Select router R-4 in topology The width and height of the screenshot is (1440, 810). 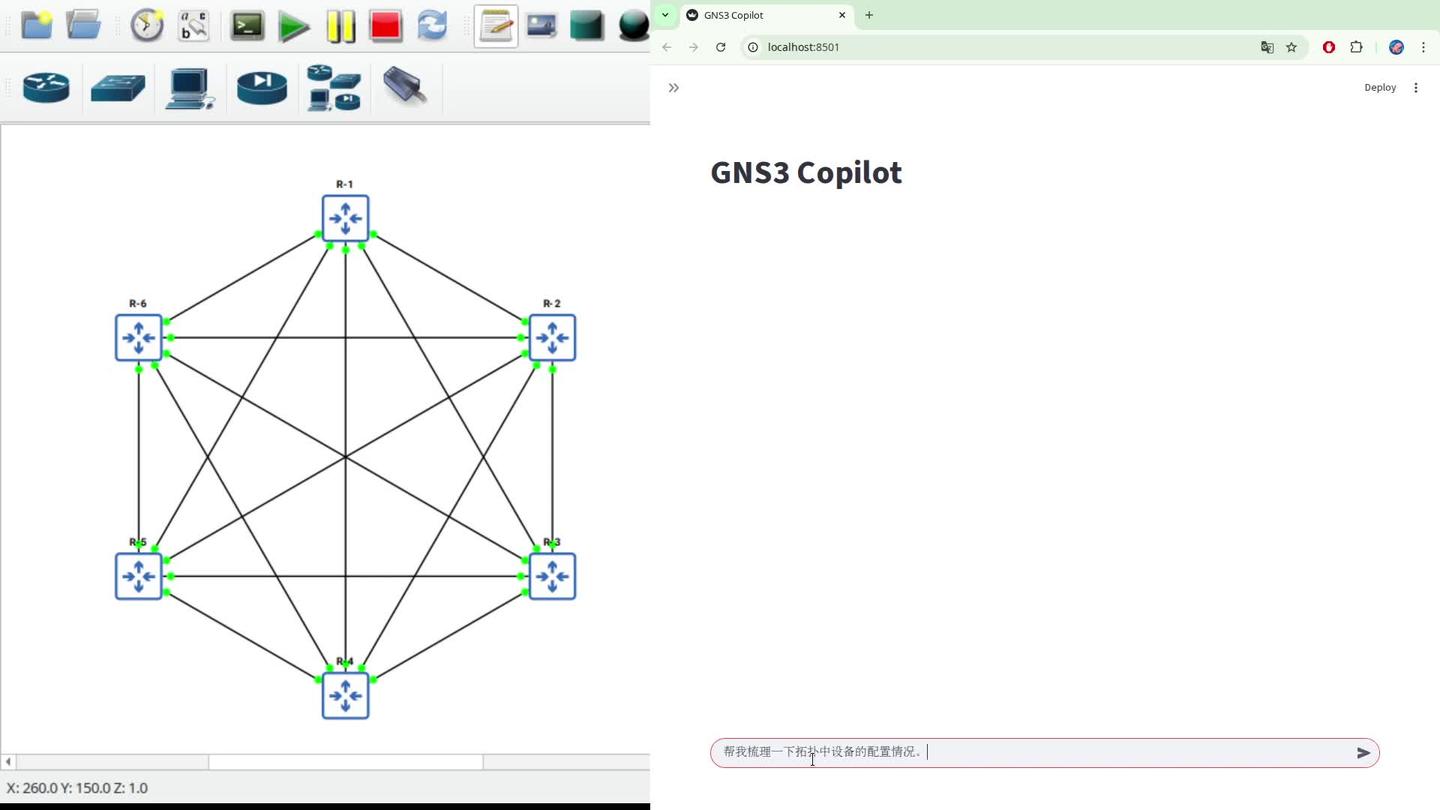[345, 695]
